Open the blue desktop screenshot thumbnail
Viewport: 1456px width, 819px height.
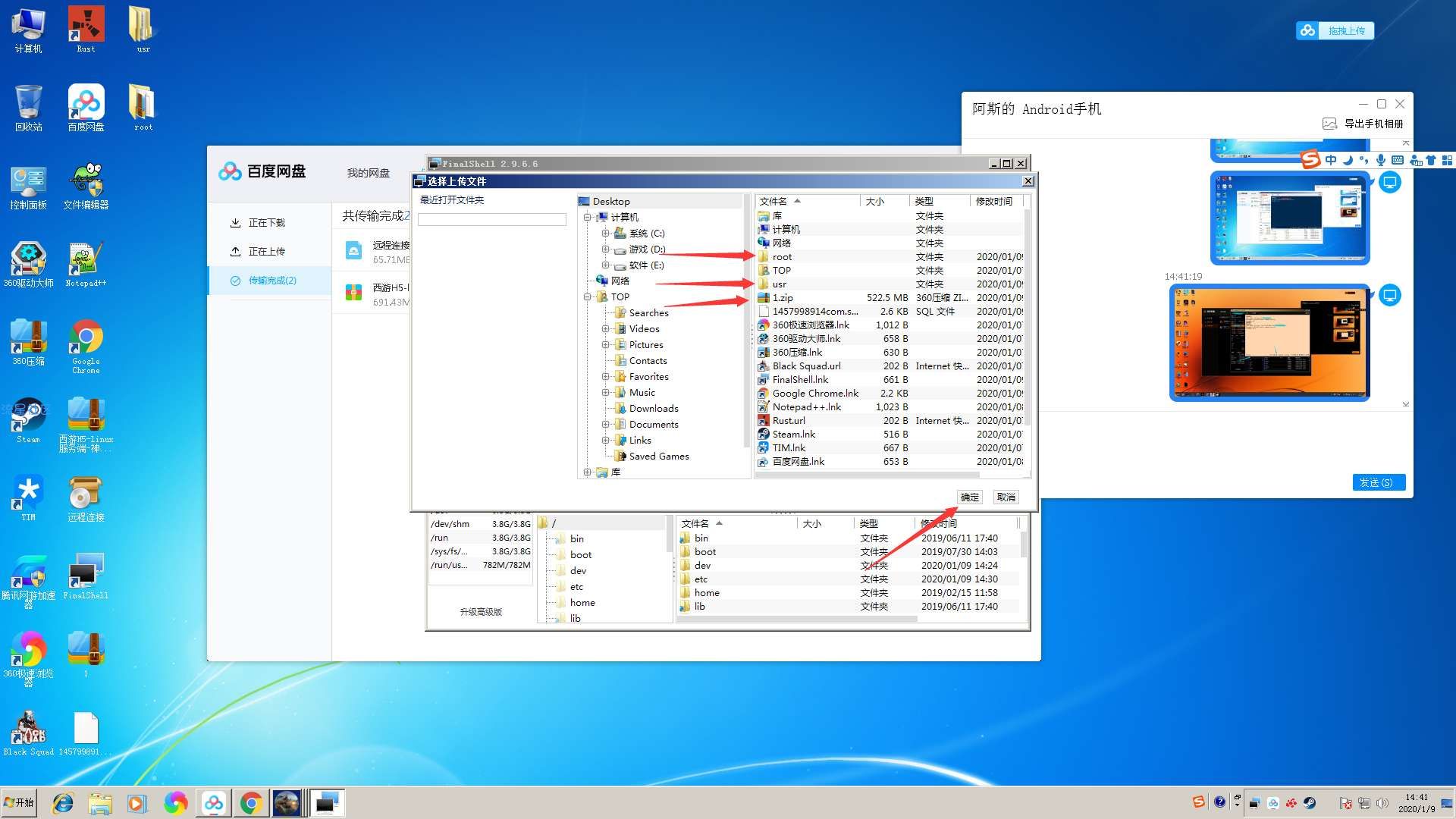[1290, 218]
